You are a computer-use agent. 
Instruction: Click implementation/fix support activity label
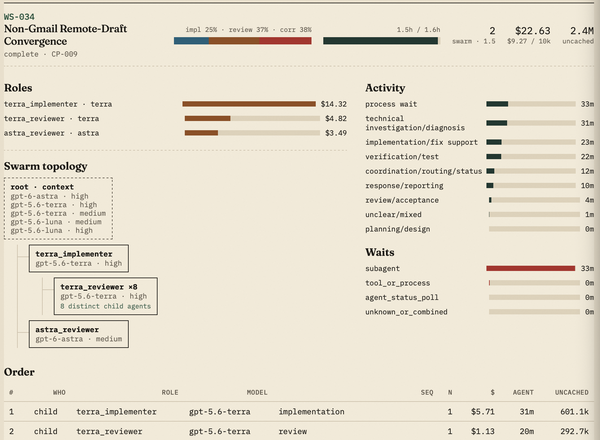click(x=421, y=142)
